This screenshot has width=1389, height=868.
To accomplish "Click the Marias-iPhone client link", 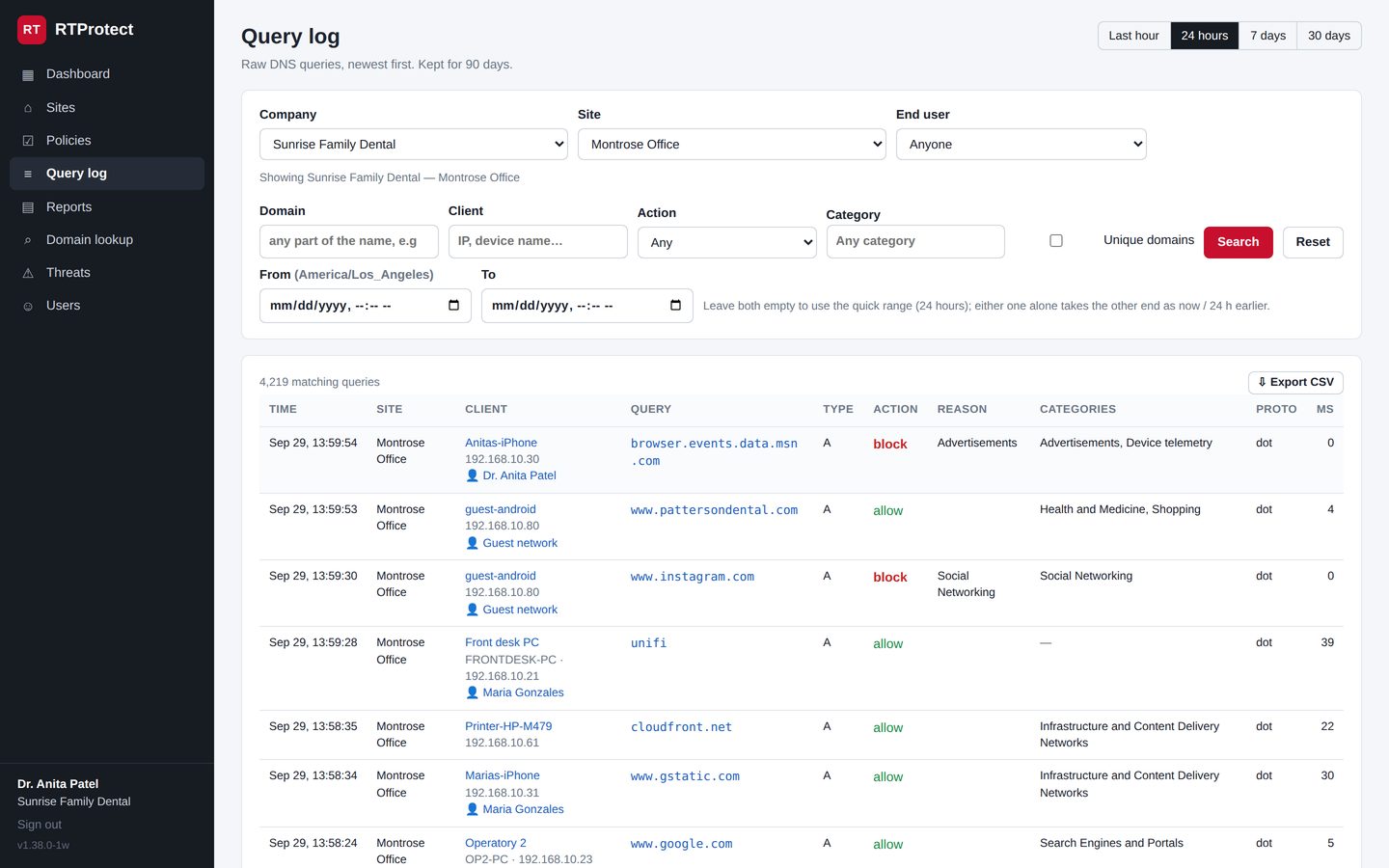I will [503, 775].
